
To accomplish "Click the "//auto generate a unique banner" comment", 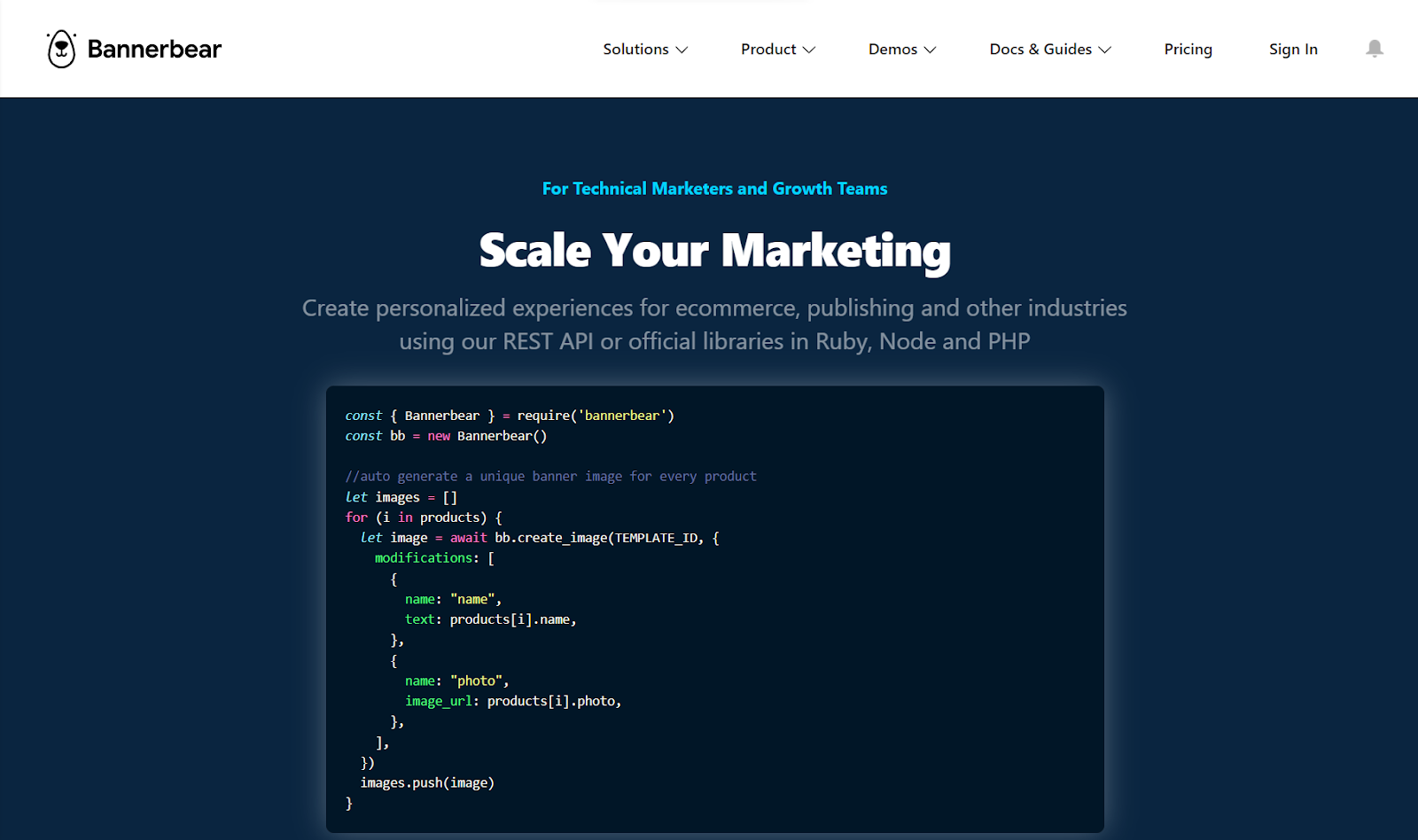I will point(550,477).
